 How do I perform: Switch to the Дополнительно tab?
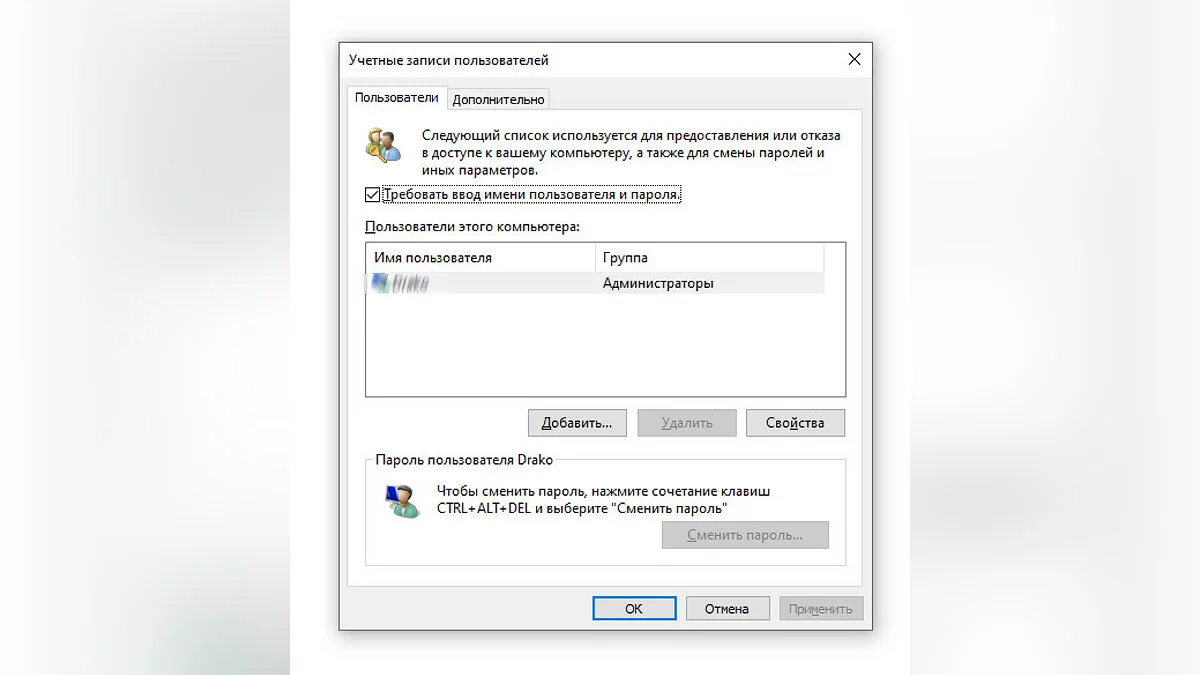[x=498, y=99]
